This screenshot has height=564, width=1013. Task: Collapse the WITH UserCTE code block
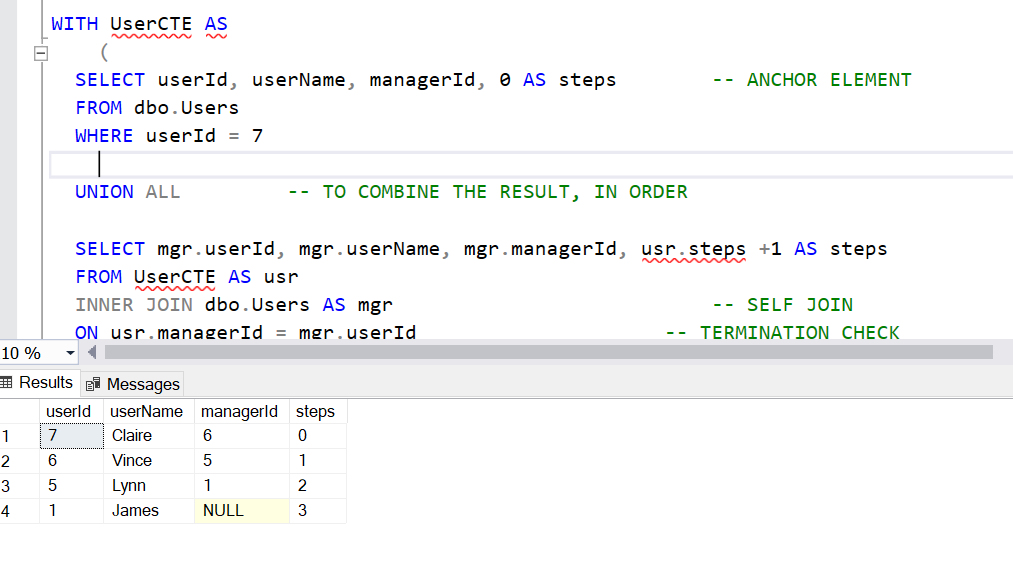40,54
